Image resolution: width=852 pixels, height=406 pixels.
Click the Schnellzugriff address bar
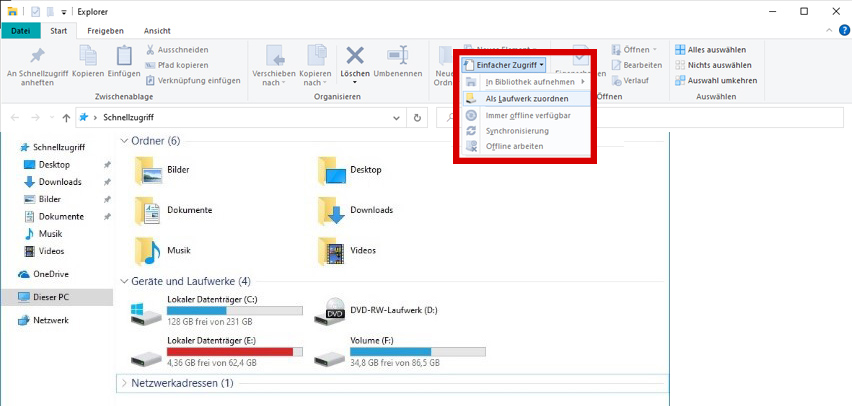point(250,117)
